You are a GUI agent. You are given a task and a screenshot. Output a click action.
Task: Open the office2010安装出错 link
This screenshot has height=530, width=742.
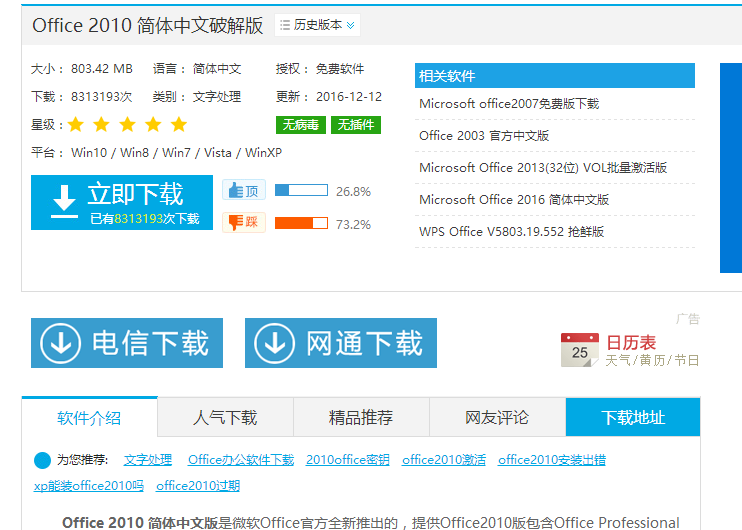552,459
